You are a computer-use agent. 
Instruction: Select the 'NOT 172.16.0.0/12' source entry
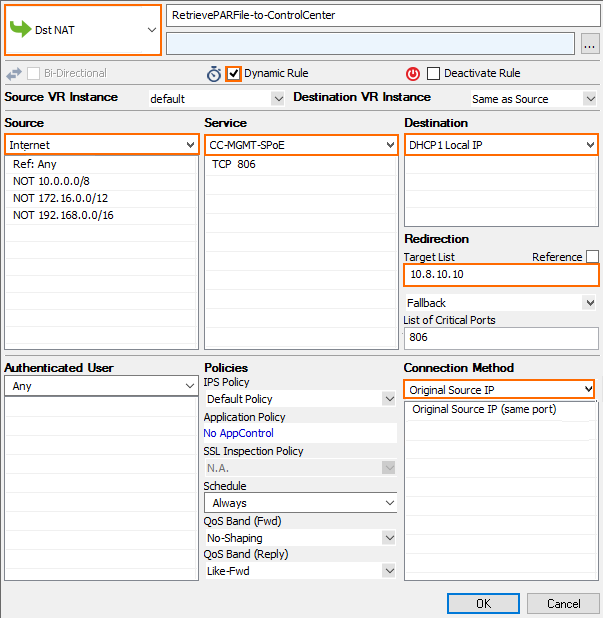[101, 198]
